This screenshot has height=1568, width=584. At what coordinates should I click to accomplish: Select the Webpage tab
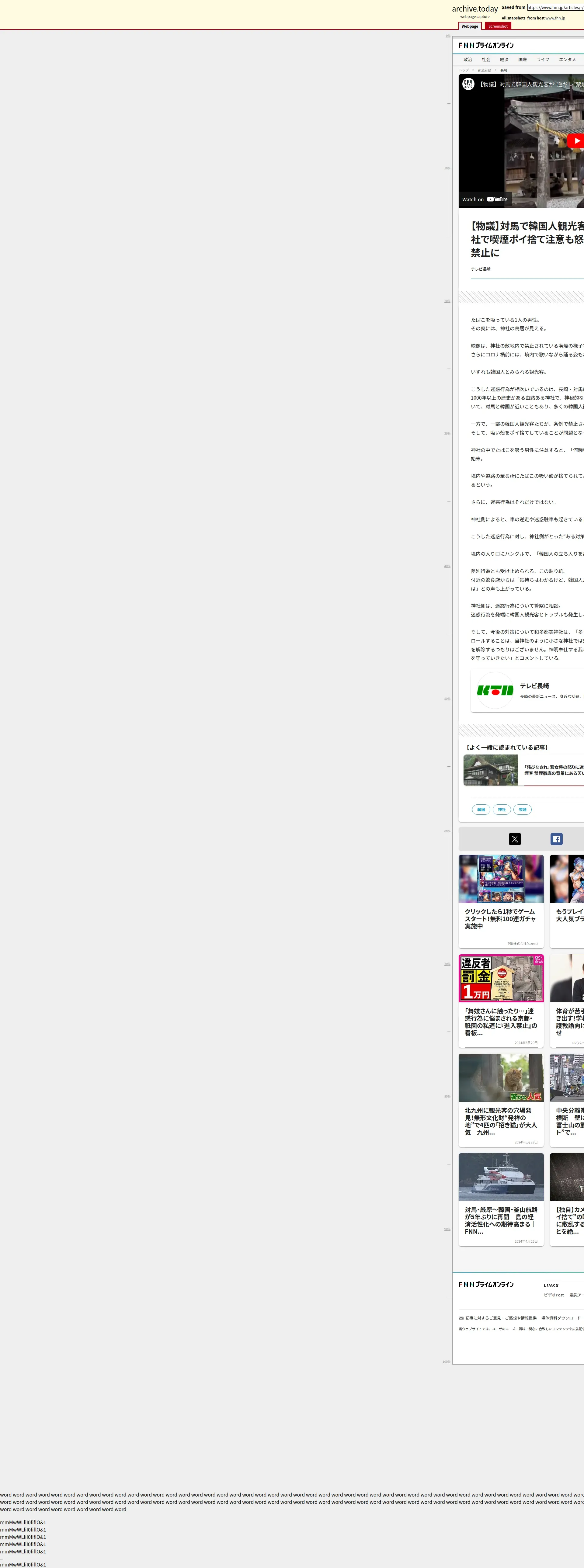point(470,26)
